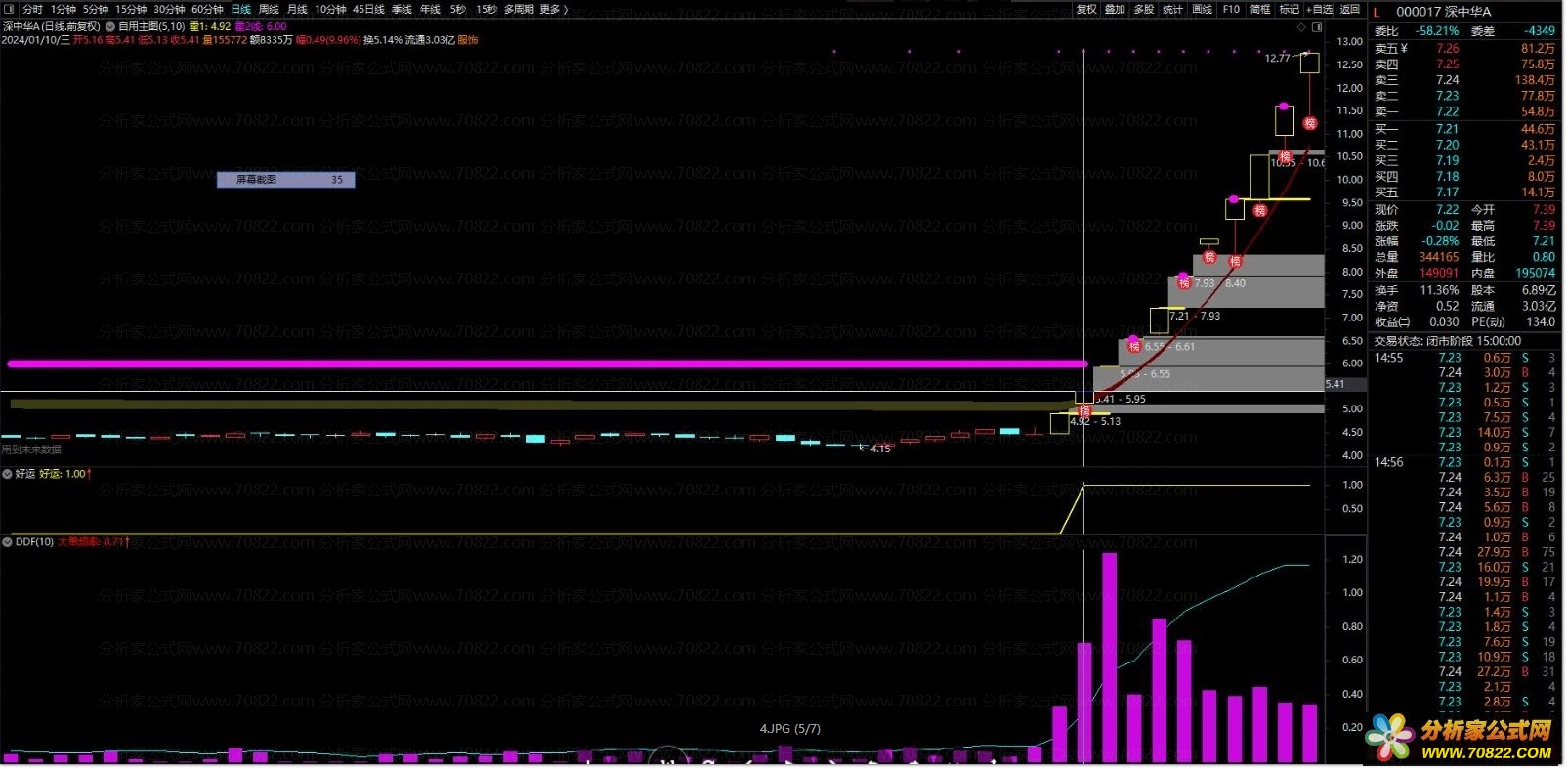Screen dimensions: 1568x769
Task: Switch to the 分时 chart
Action: point(33,9)
